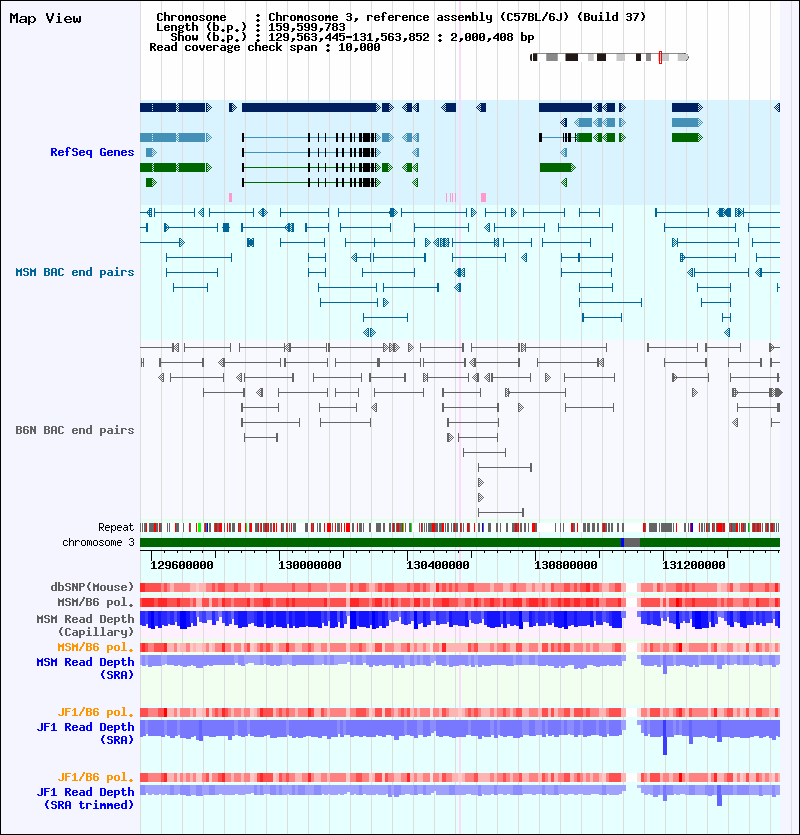Click axis coordinate label 129600000
This screenshot has width=800, height=835.
pos(182,565)
